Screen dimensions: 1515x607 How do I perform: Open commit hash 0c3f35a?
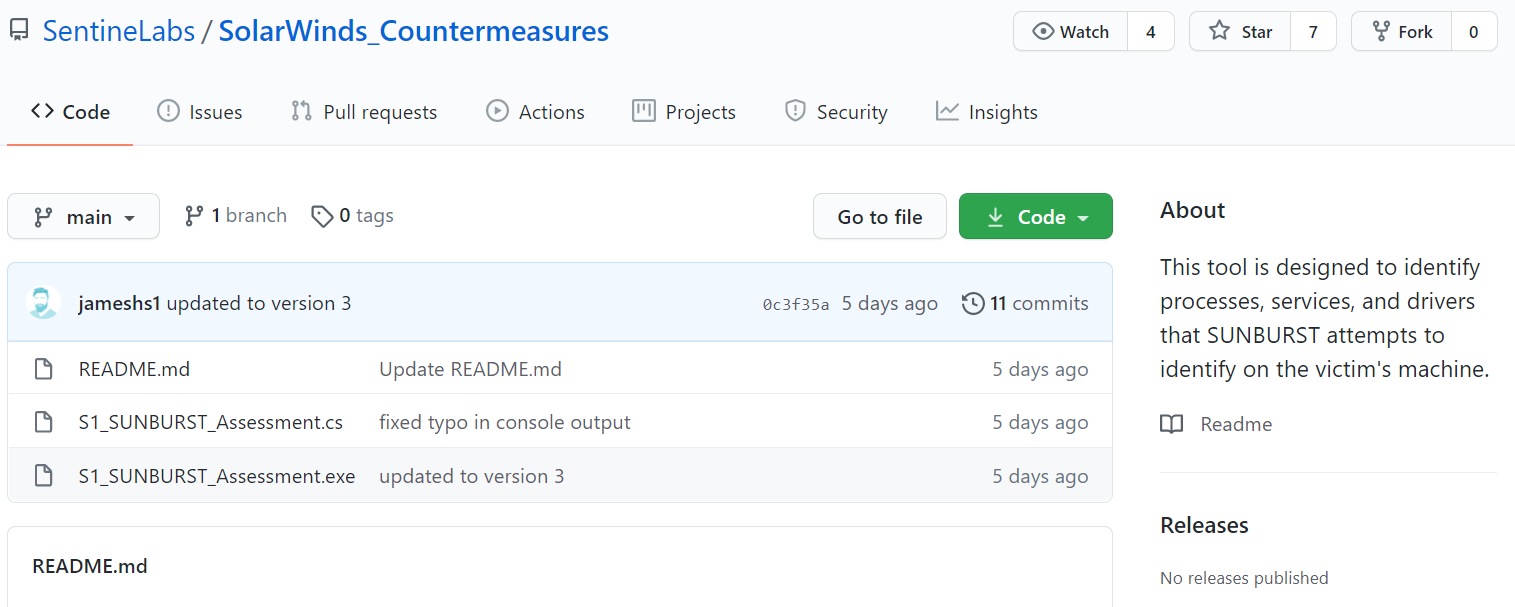[x=795, y=305]
